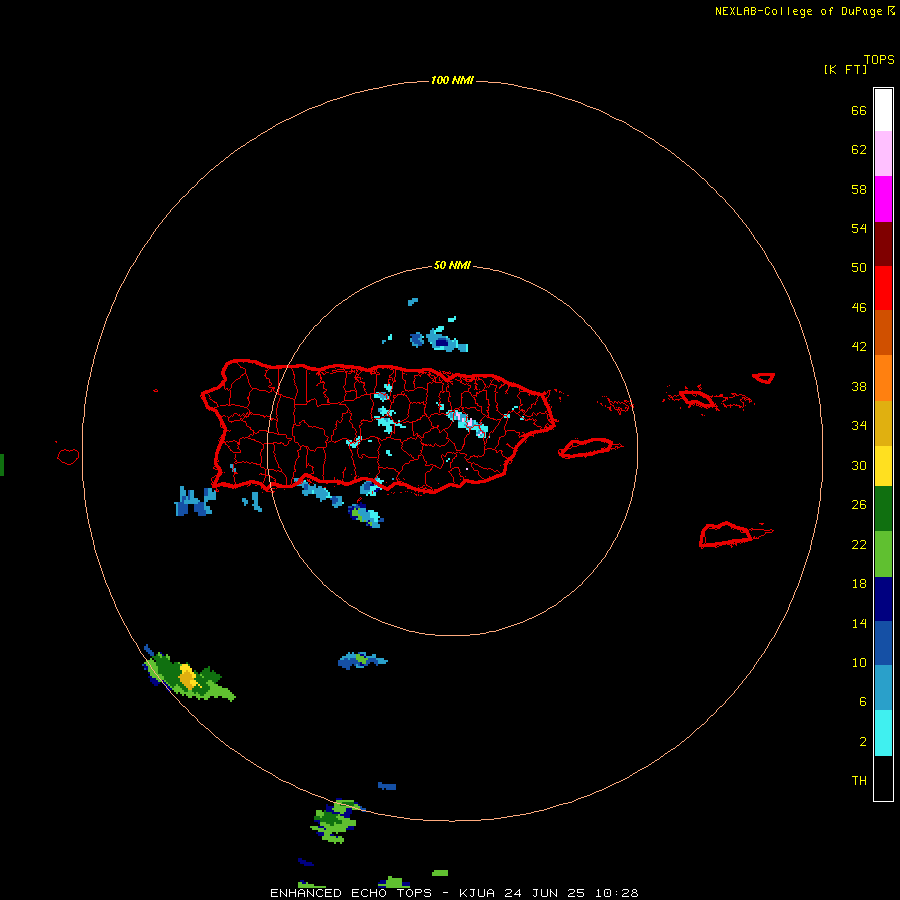Select the light green legend swatch
This screenshot has width=900, height=900.
(883, 554)
